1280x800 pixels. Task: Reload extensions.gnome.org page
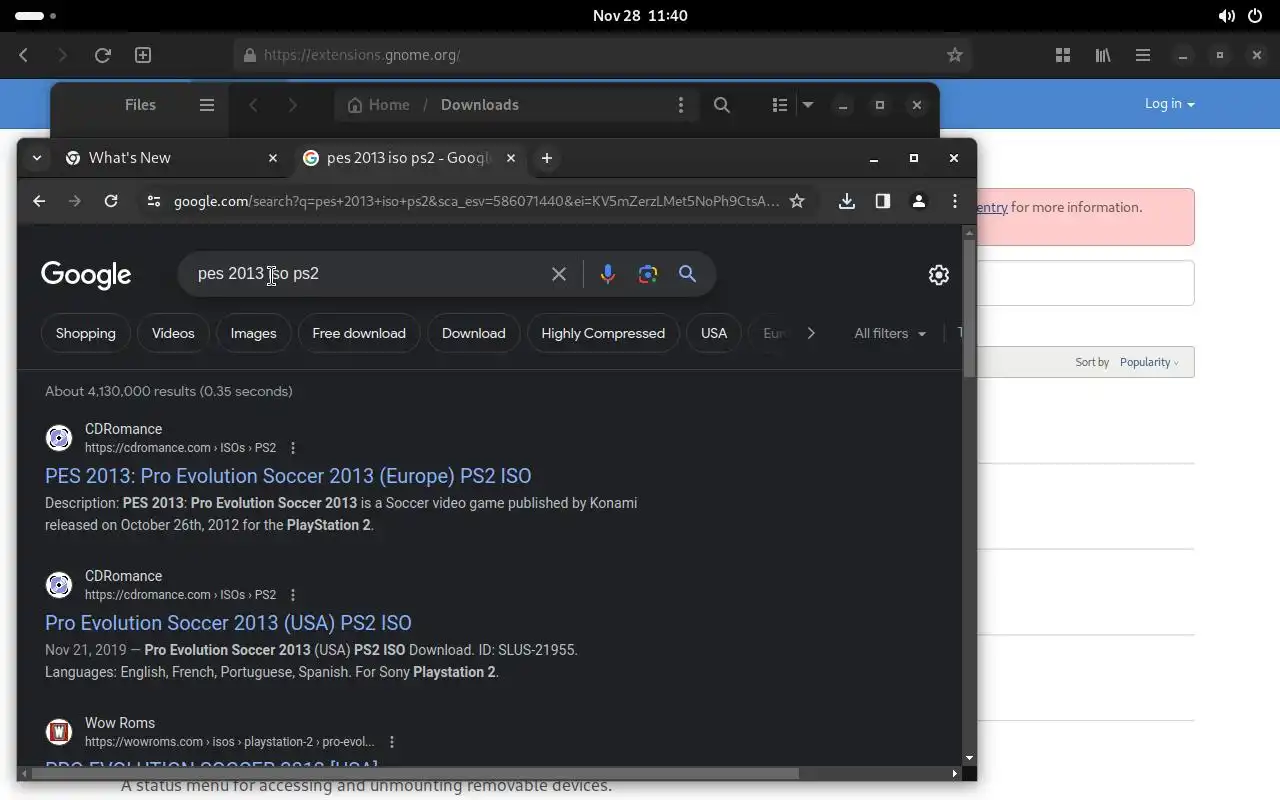(x=102, y=55)
